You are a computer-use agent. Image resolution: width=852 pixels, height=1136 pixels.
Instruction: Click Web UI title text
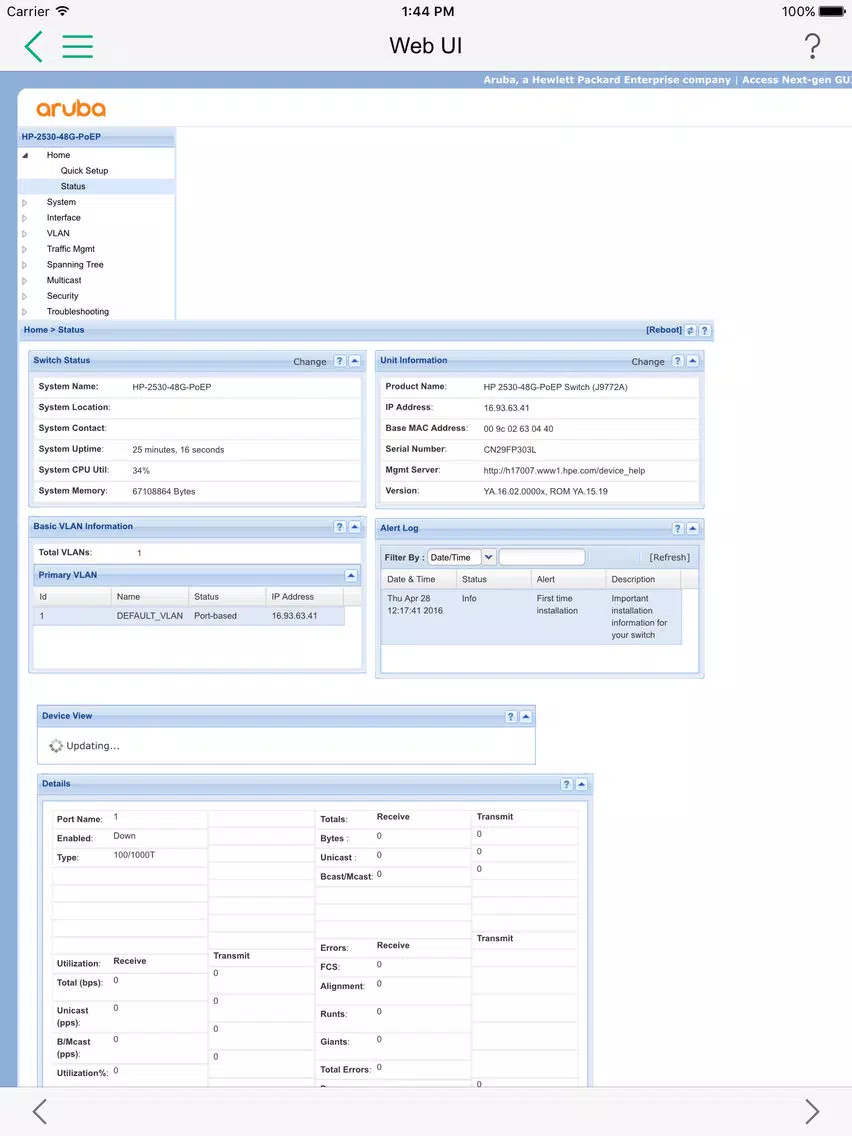point(425,46)
